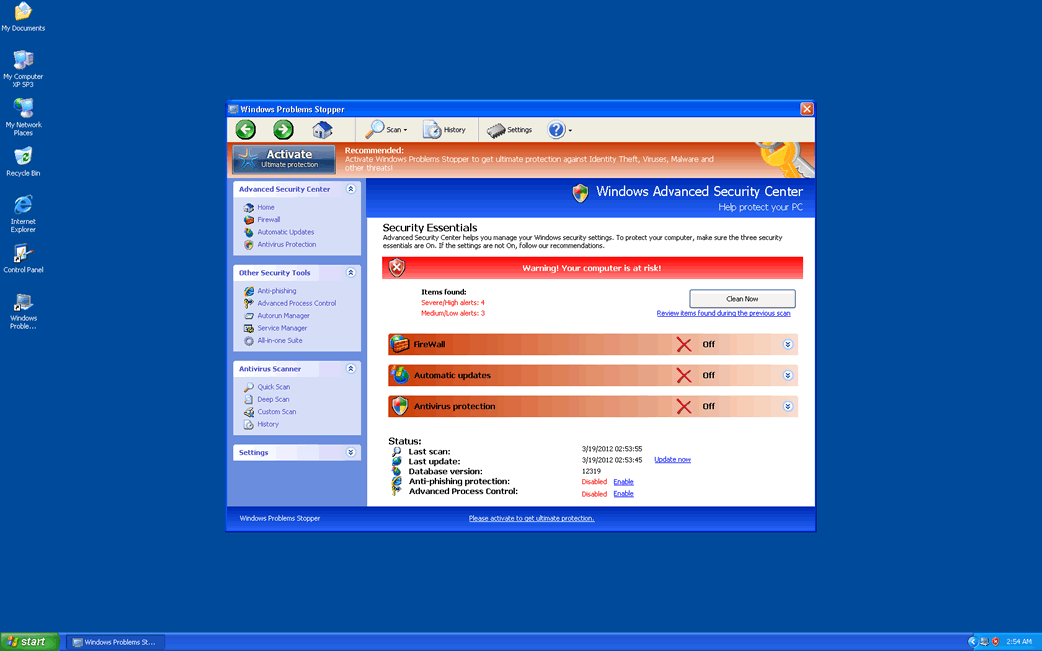
Task: Enable Anti-phishing protection
Action: 623,481
